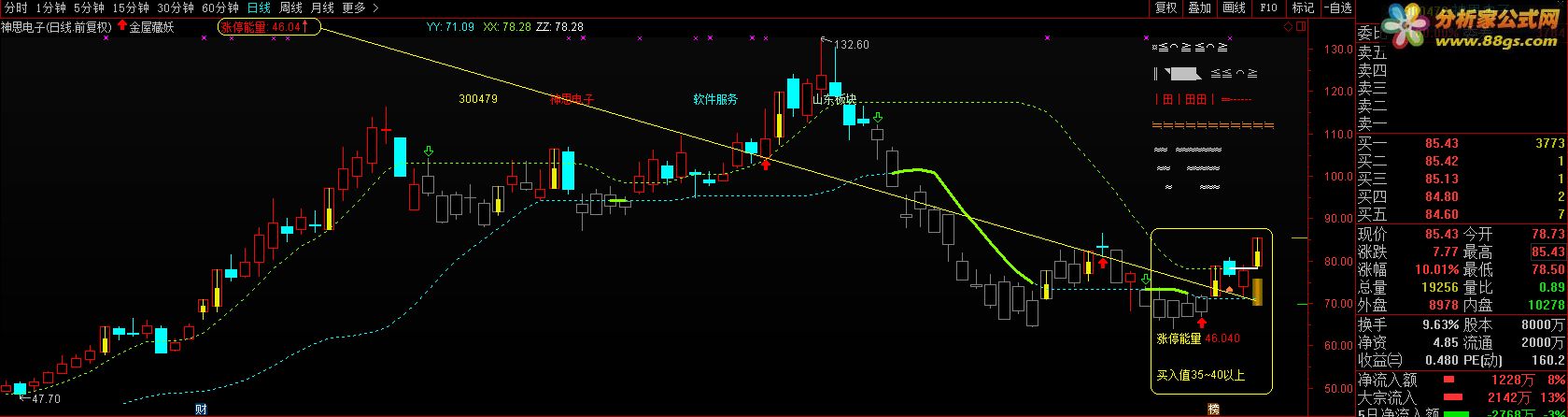Activate the 画线 drawing tool
Image resolution: width=1568 pixels, height=417 pixels.
pos(1234,7)
